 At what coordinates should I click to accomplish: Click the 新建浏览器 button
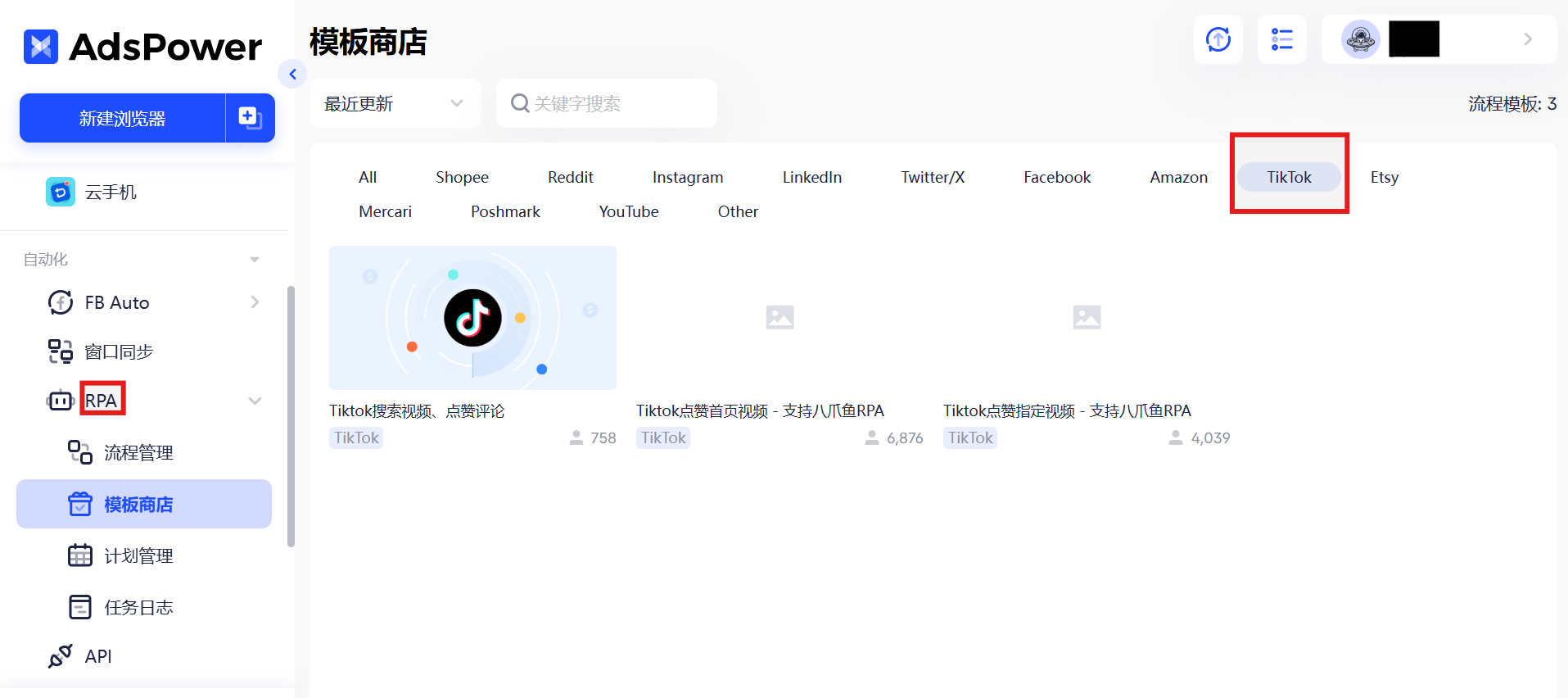point(122,118)
